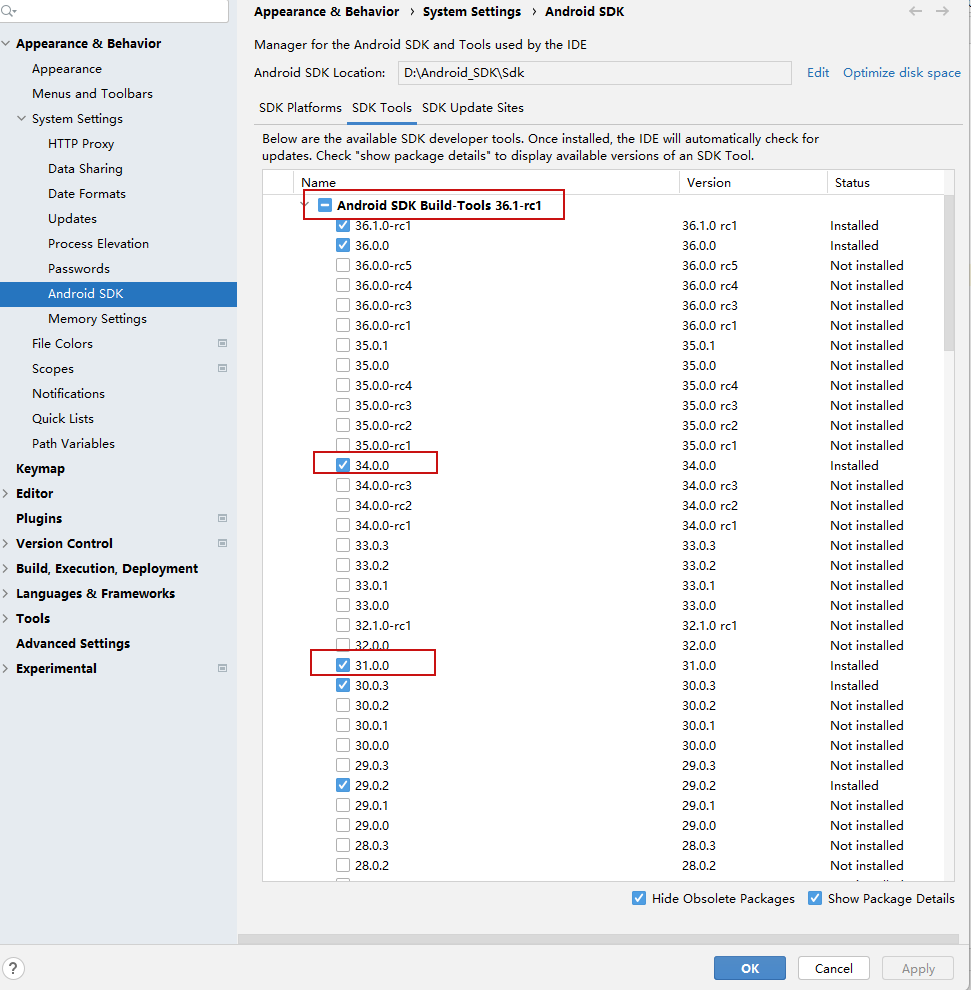Viewport: 971px width, 990px height.
Task: Click the Android SDK Location path field
Action: [594, 73]
